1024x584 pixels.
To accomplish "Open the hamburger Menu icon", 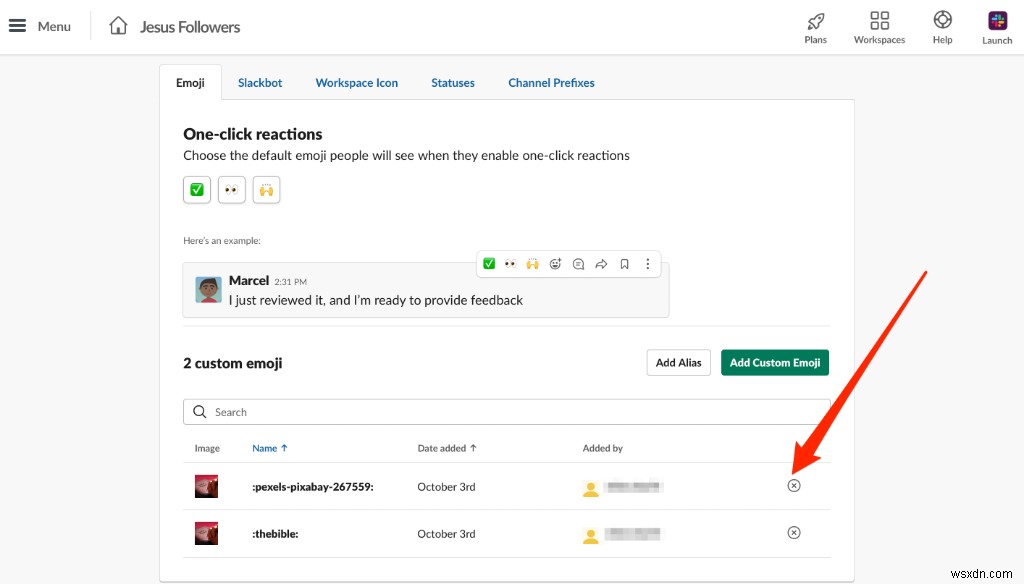I will (18, 26).
